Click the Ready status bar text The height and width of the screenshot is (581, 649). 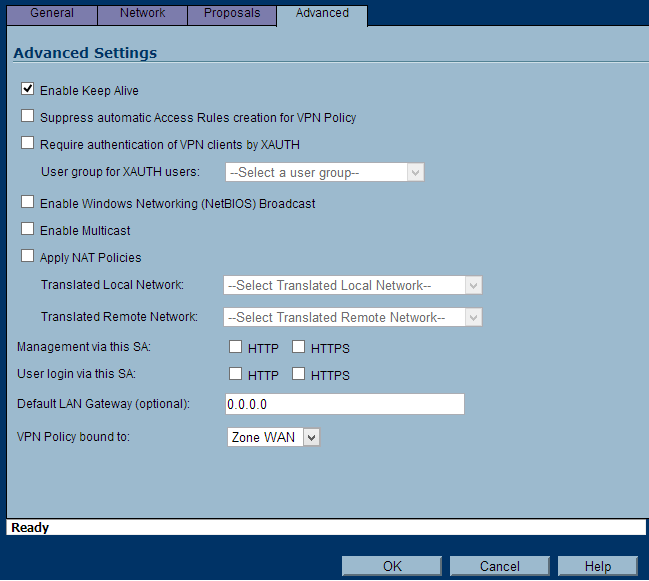(x=30, y=528)
